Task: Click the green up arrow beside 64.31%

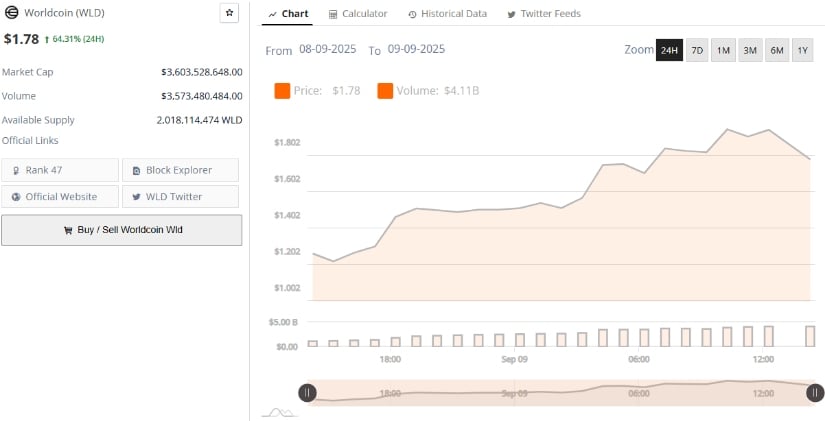Action: (47, 39)
